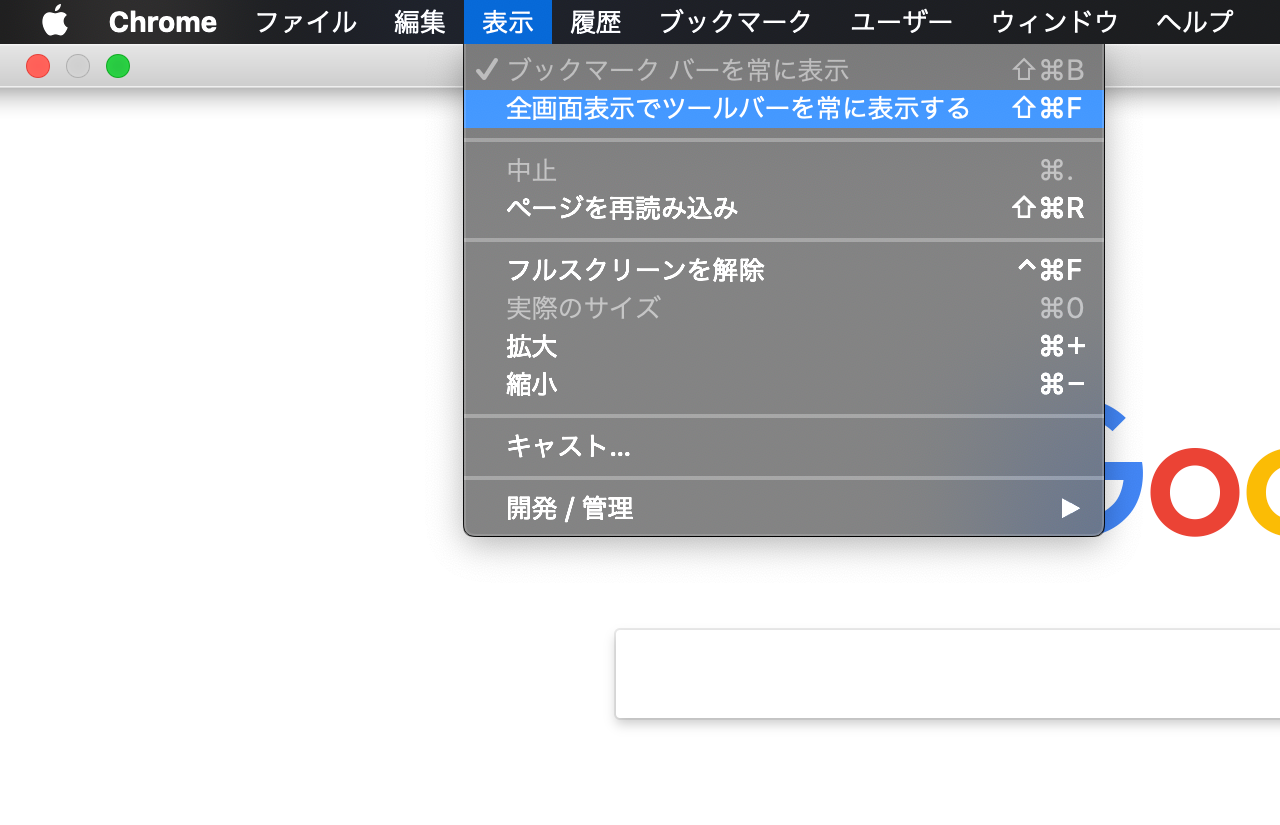Select 縮小 to zoom out

532,385
